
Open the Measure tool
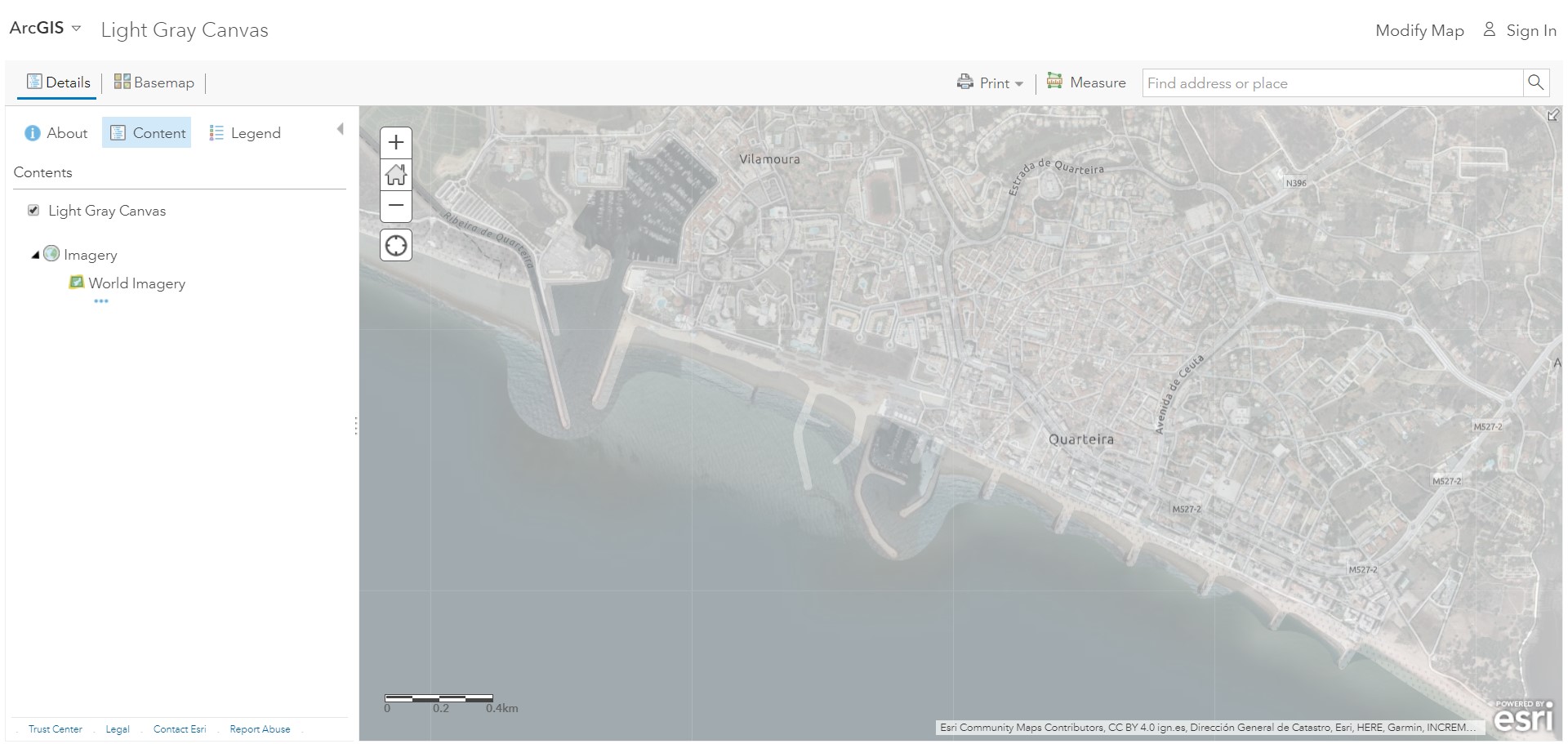tap(1086, 82)
